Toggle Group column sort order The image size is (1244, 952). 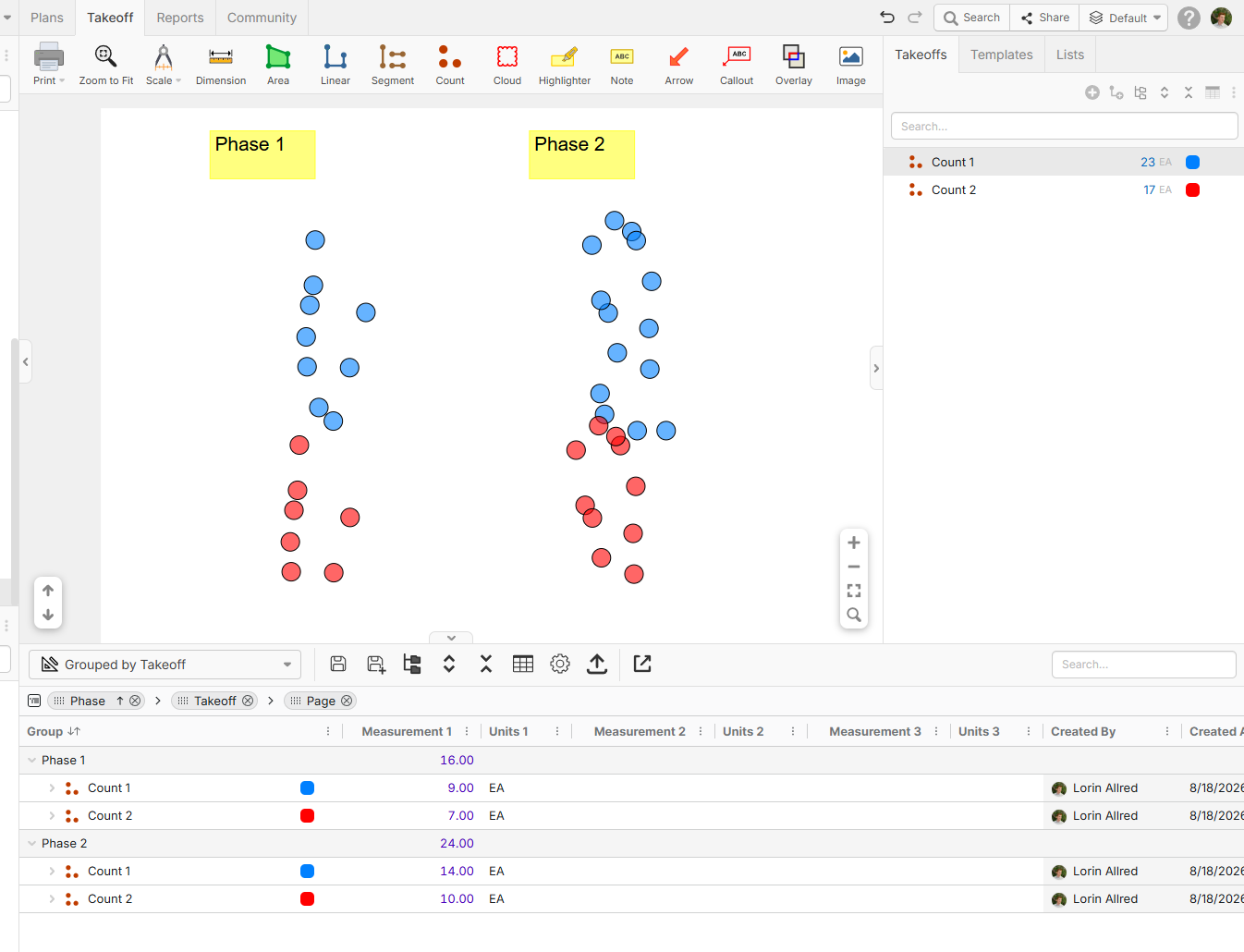coord(74,731)
